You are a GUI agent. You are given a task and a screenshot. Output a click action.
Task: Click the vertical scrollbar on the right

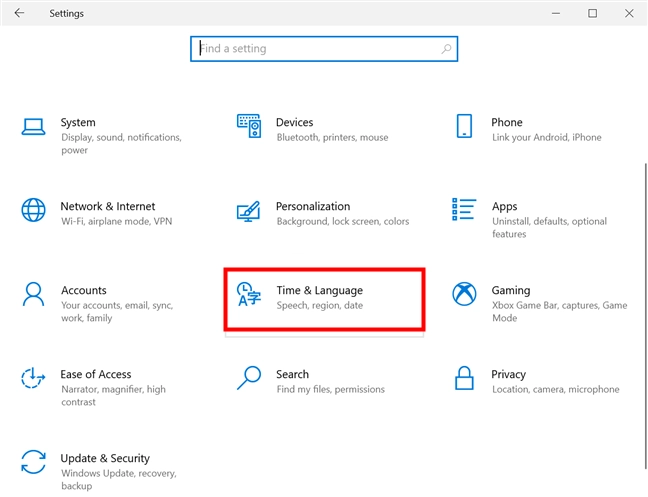pyautogui.click(x=645, y=316)
